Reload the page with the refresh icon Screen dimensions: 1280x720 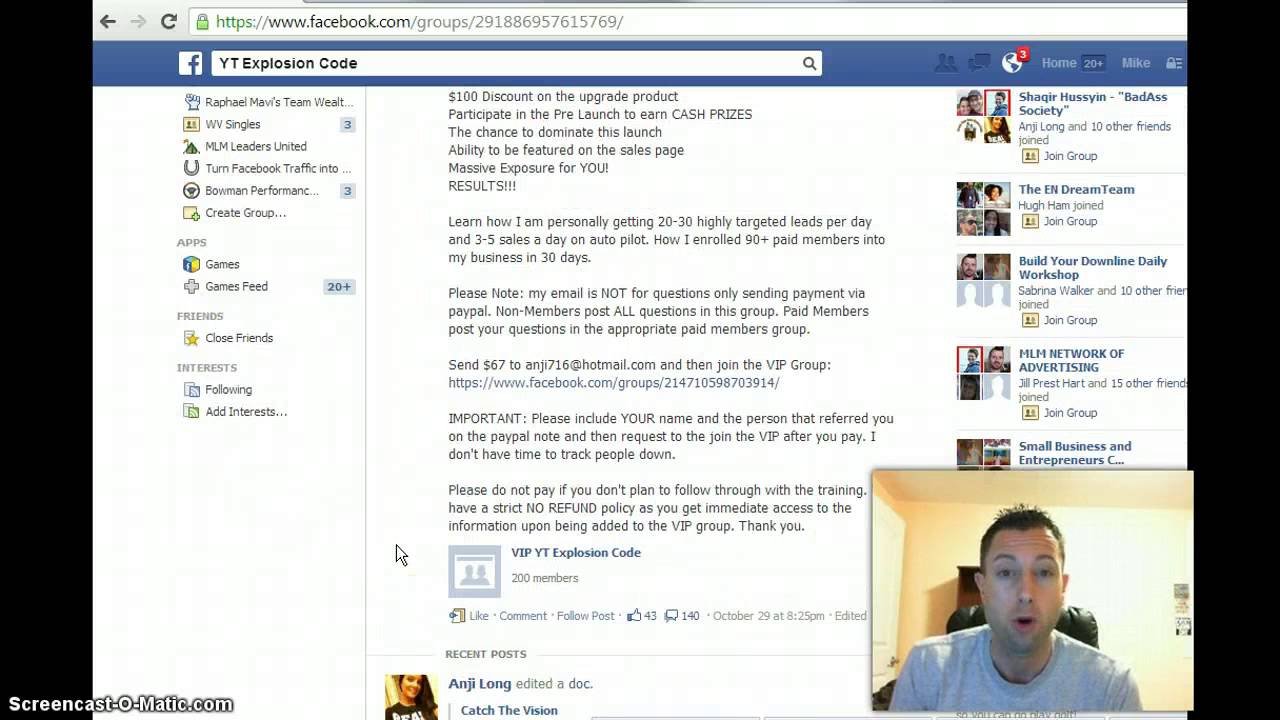pyautogui.click(x=169, y=21)
